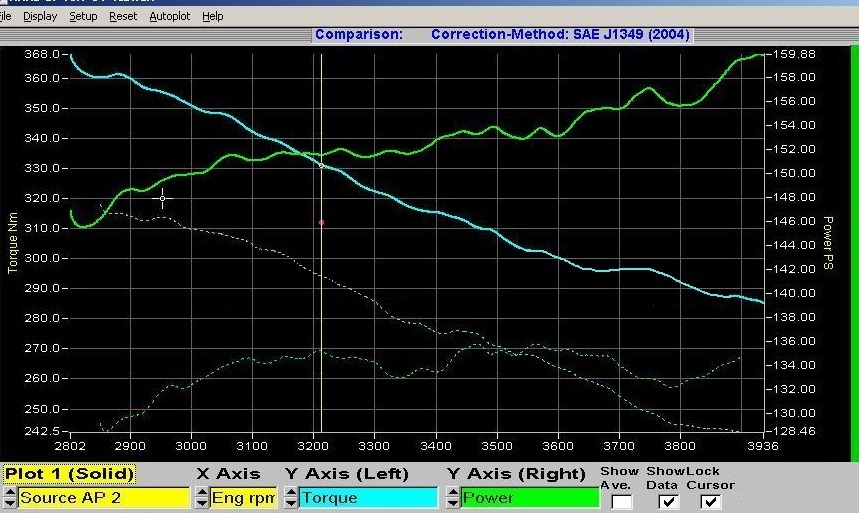Click the Plot 1 (Solid) selector
Viewport: 859px width, 513px height.
(x=69, y=474)
